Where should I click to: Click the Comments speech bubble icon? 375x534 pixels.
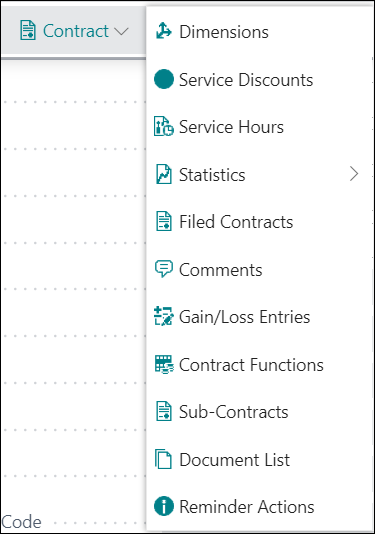164,269
